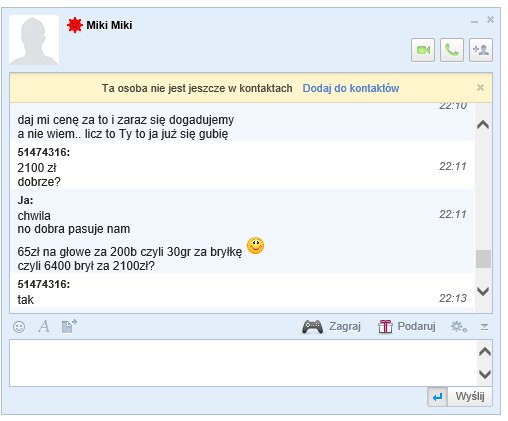Add a person to the conversation

tap(481, 50)
